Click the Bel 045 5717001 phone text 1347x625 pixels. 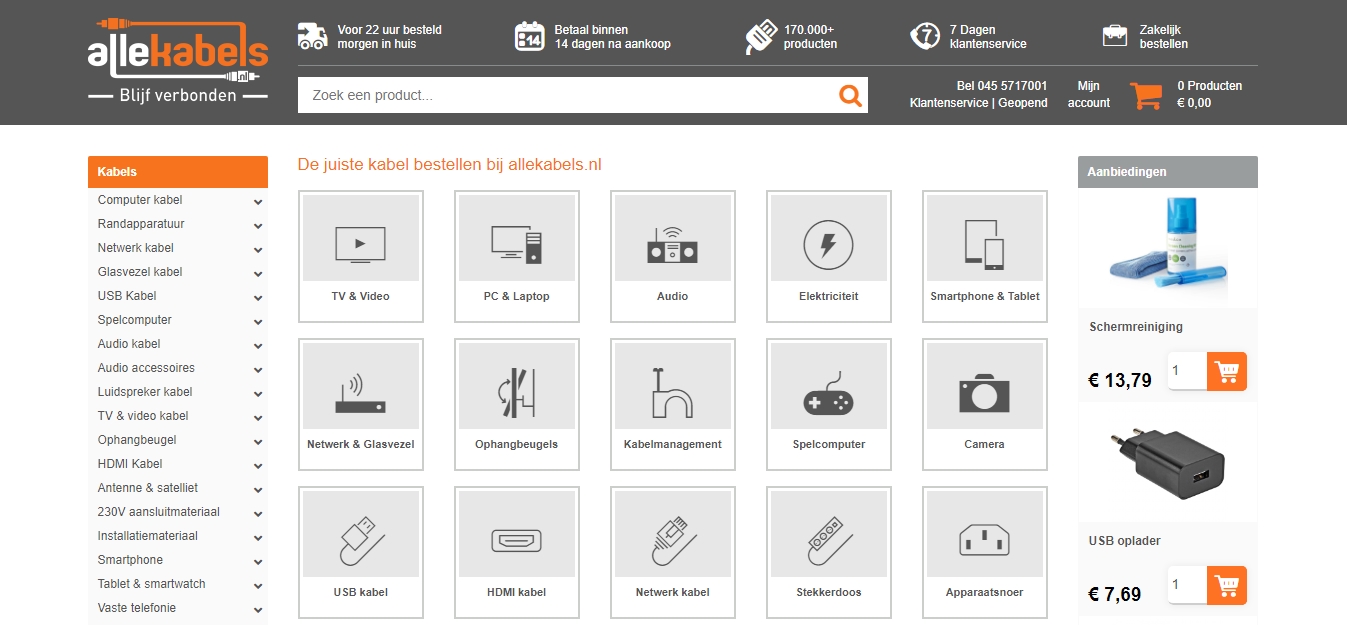(x=1002, y=86)
